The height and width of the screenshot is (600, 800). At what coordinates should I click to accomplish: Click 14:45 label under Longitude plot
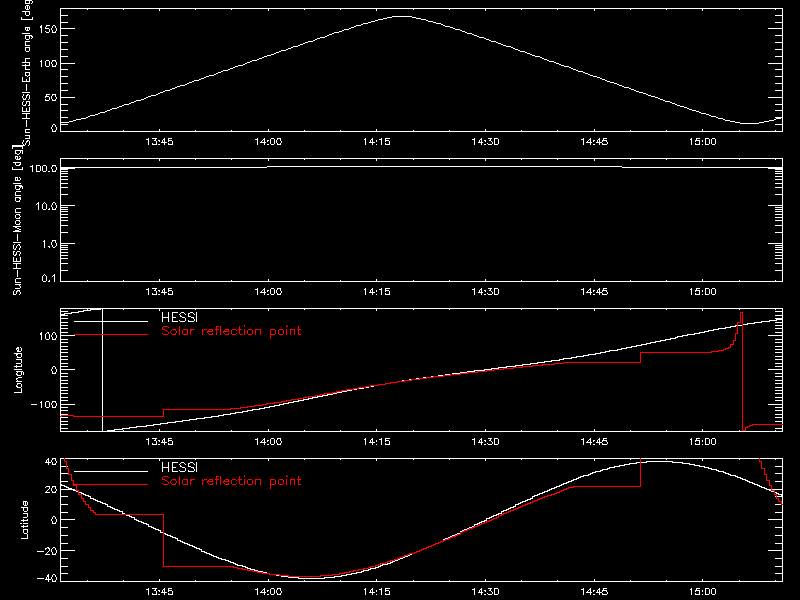click(594, 442)
